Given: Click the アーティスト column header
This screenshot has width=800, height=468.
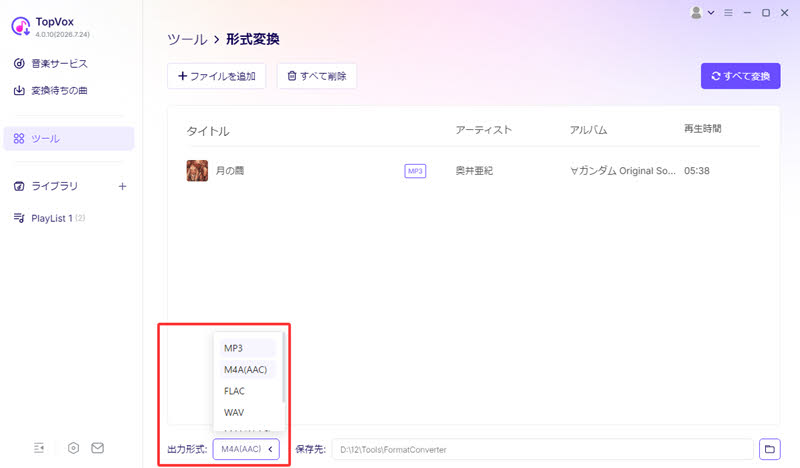Looking at the screenshot, I should (x=483, y=130).
